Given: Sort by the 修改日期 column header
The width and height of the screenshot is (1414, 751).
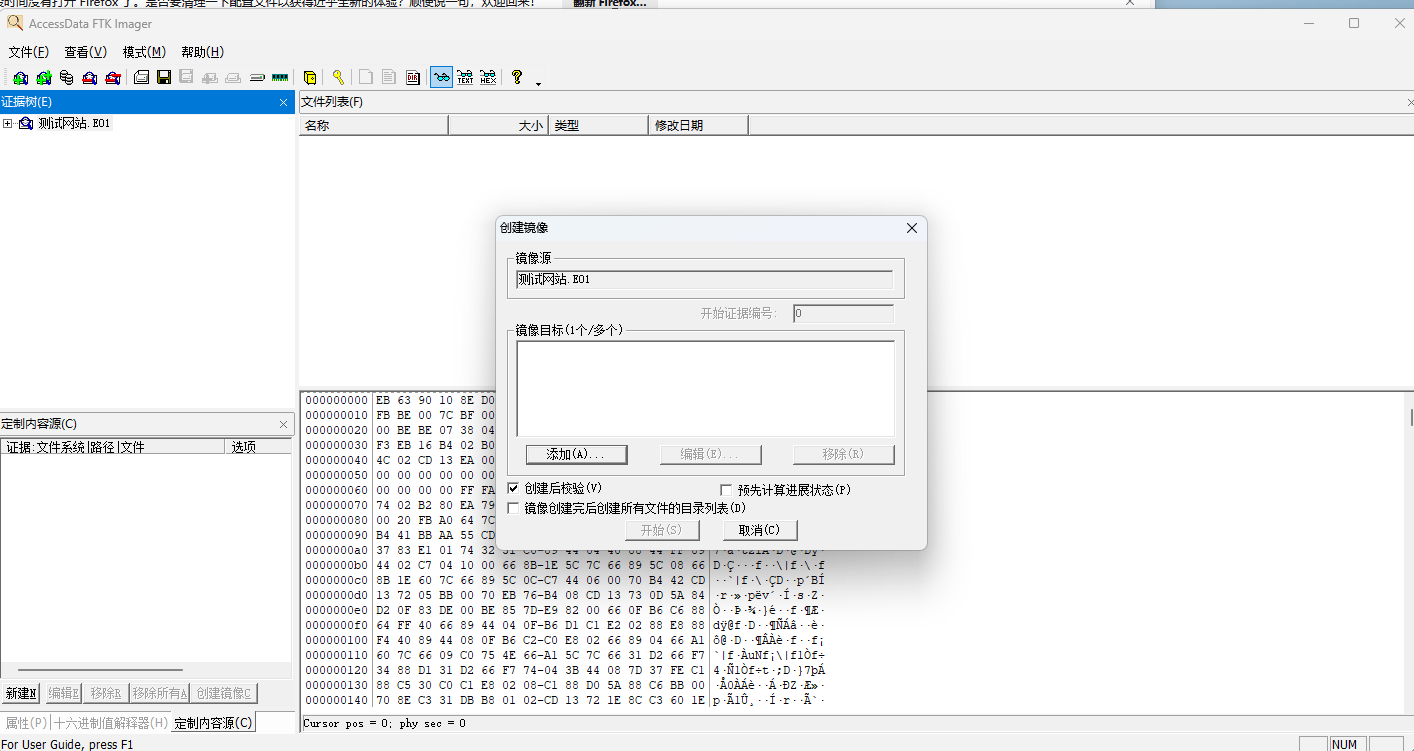Looking at the screenshot, I should [x=698, y=125].
